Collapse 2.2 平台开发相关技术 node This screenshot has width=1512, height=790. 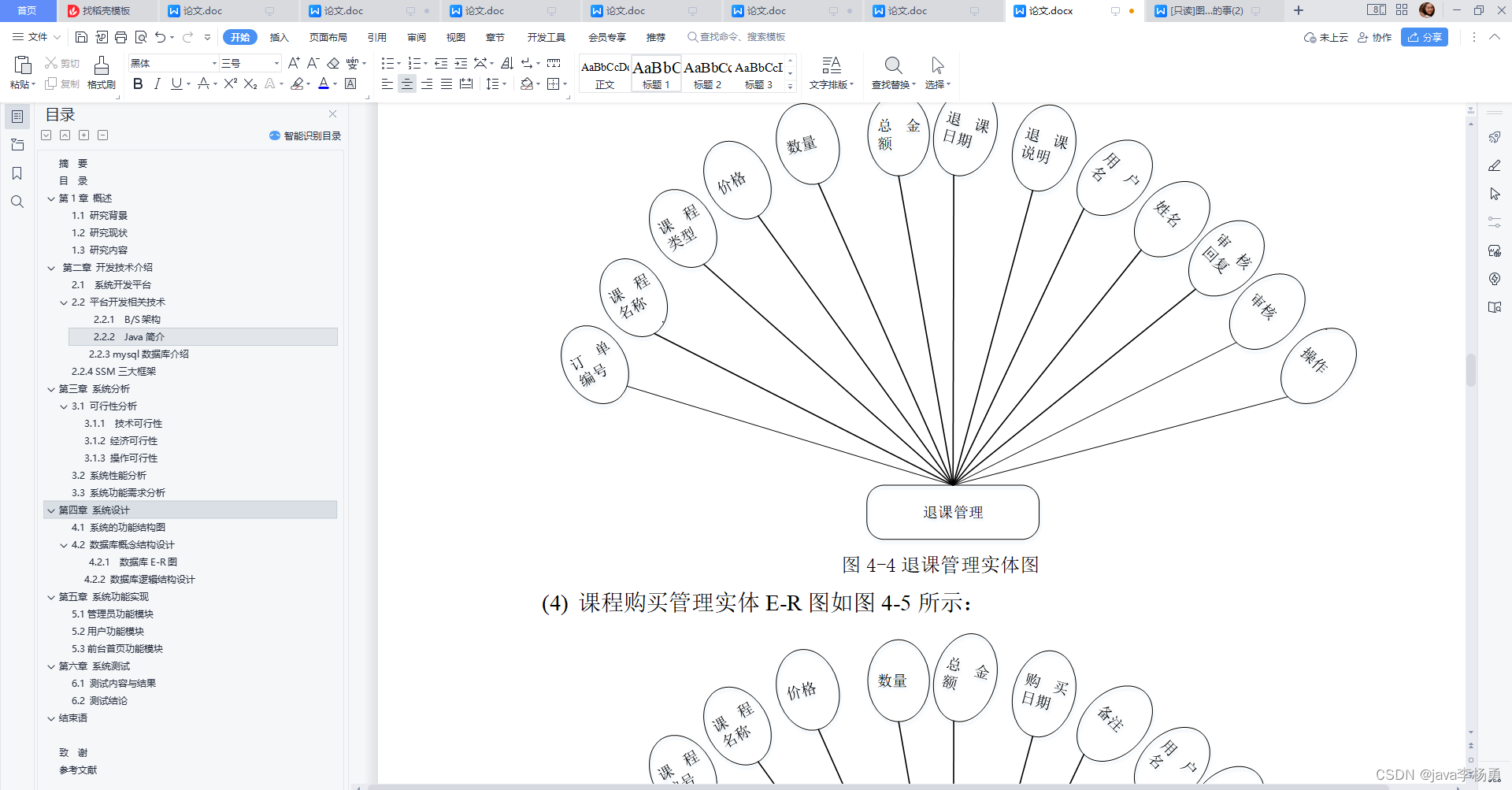click(64, 302)
